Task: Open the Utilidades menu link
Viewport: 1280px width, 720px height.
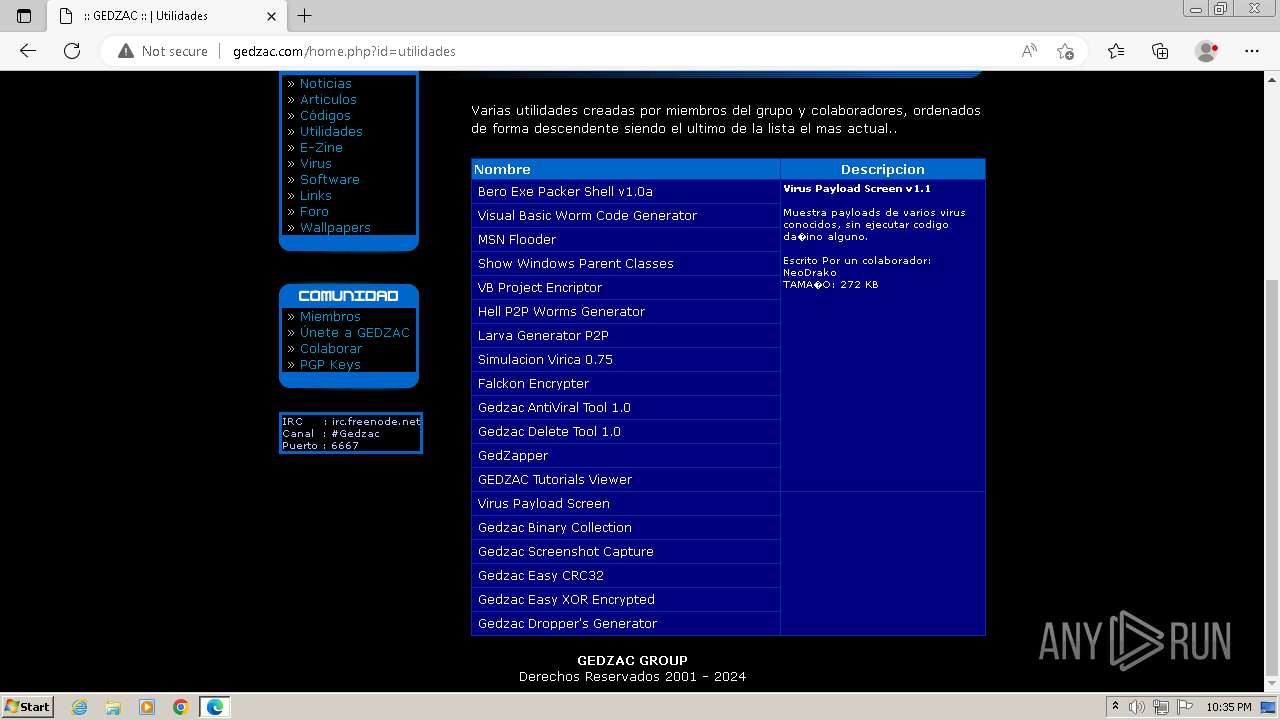Action: coord(331,131)
